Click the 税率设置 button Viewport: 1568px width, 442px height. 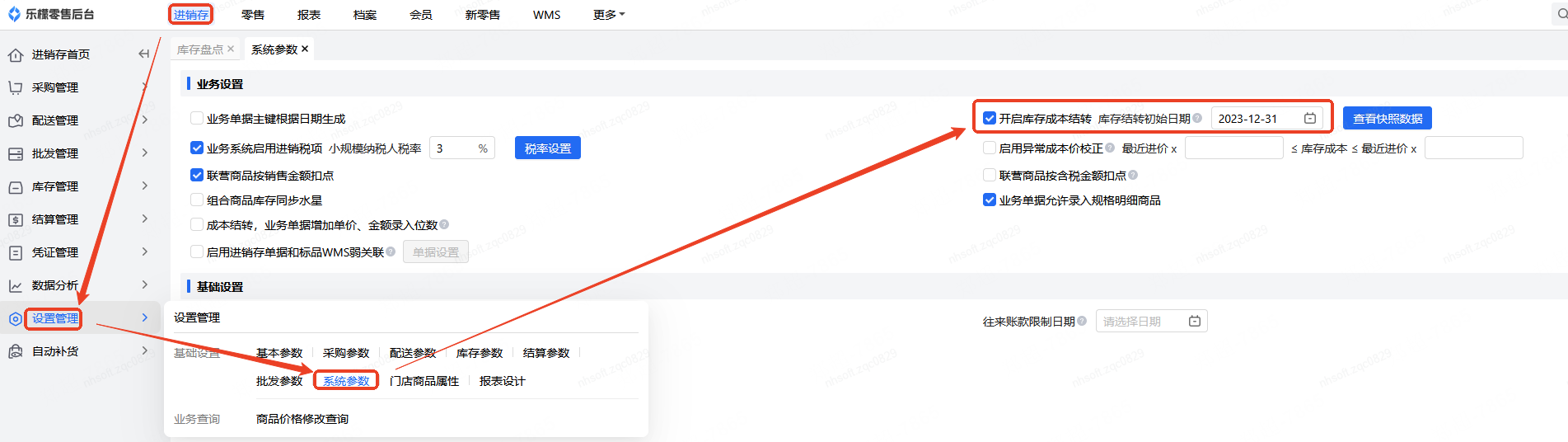[547, 148]
